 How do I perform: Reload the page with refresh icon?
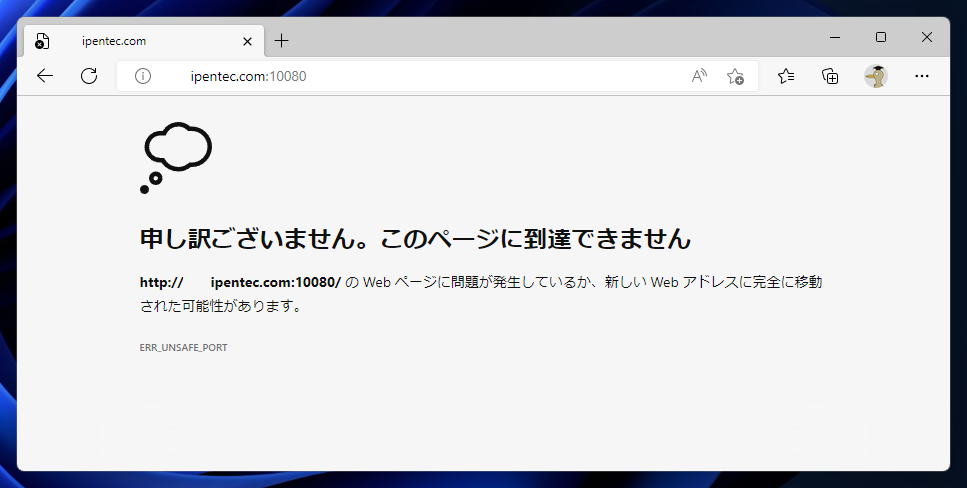coord(89,76)
